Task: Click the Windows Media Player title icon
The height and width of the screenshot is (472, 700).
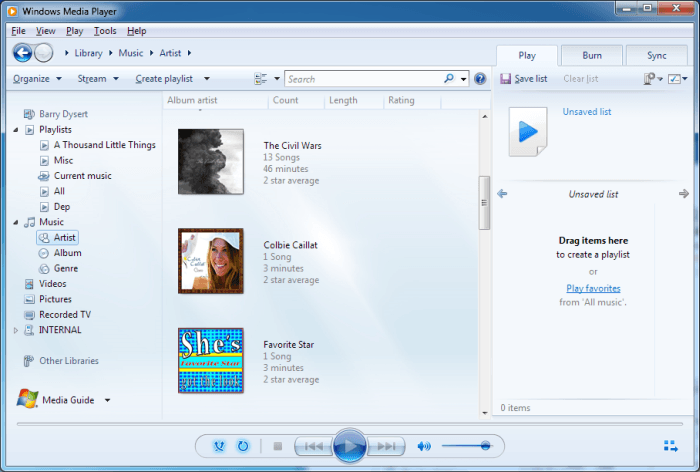Action: [12, 11]
